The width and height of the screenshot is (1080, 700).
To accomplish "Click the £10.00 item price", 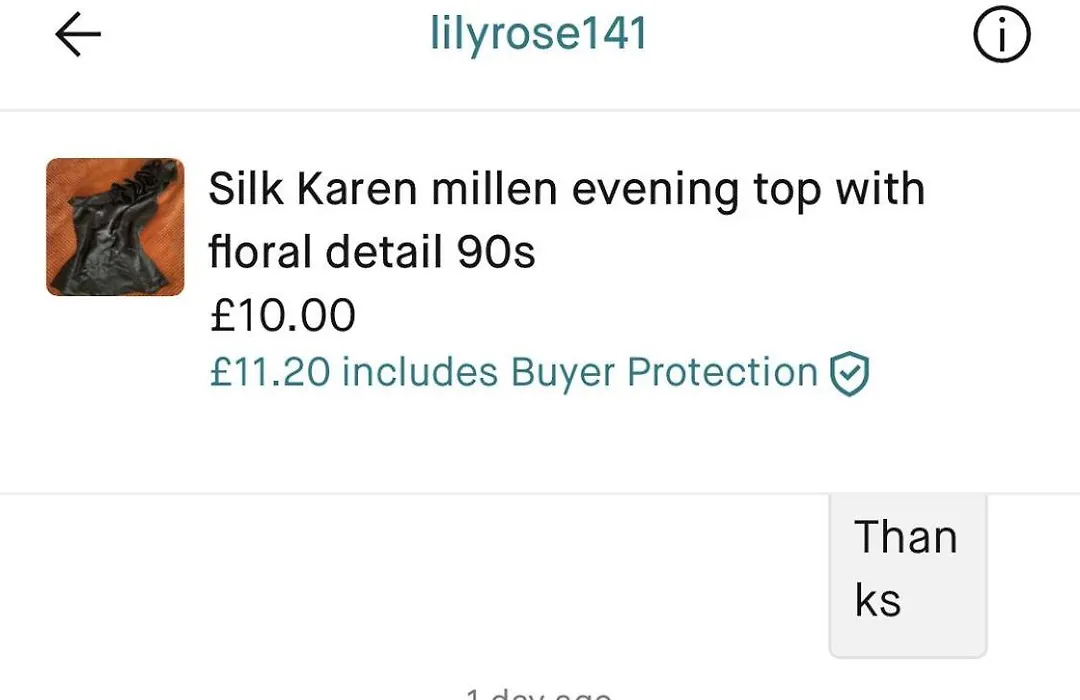I will point(282,316).
